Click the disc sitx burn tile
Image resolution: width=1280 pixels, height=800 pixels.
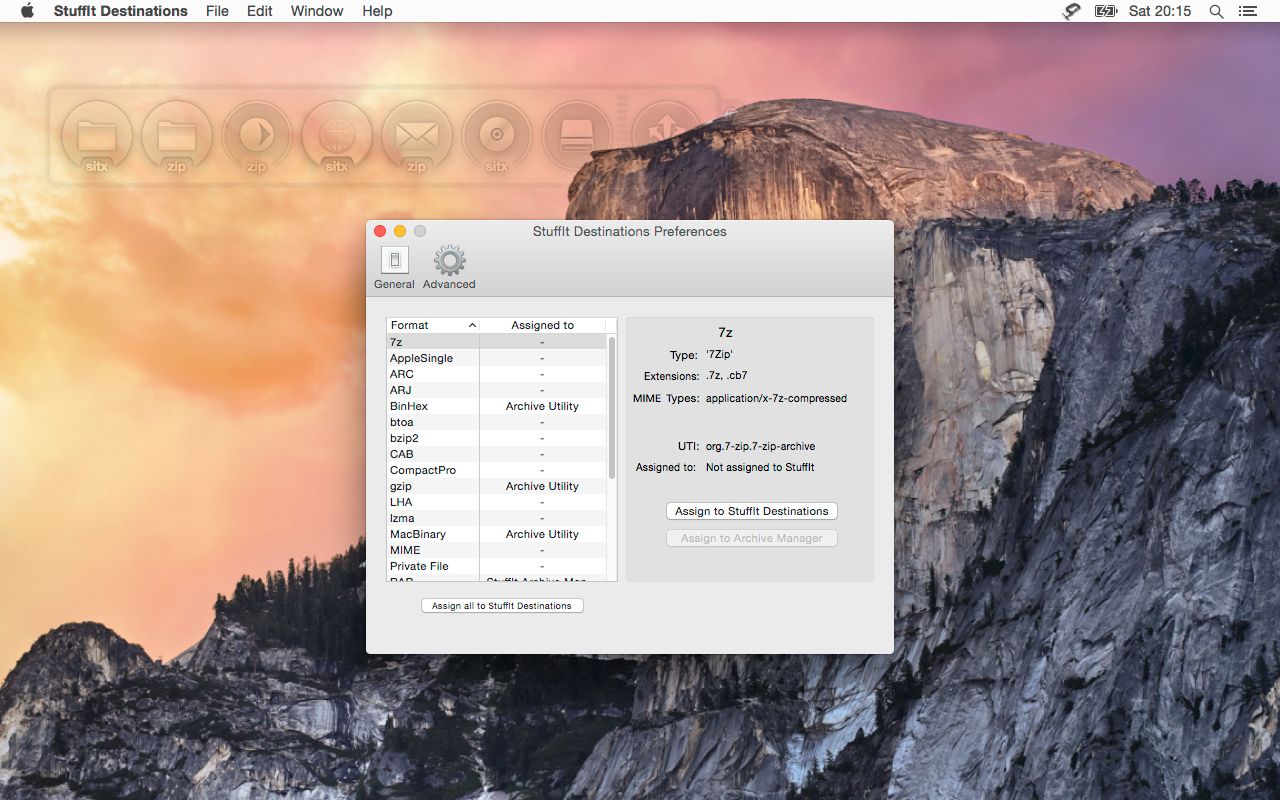click(497, 136)
